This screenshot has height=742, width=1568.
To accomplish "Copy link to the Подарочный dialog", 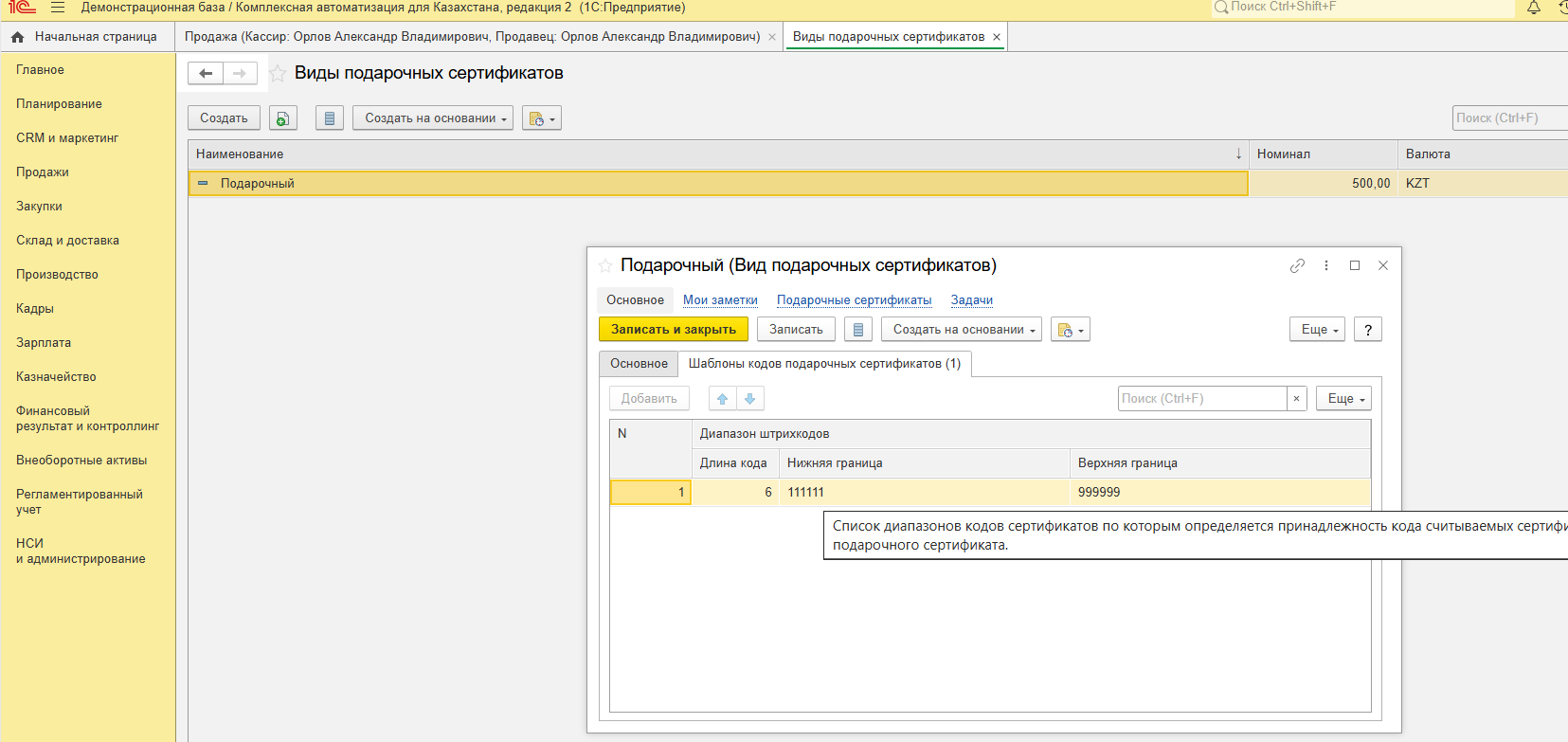I will (x=1297, y=266).
